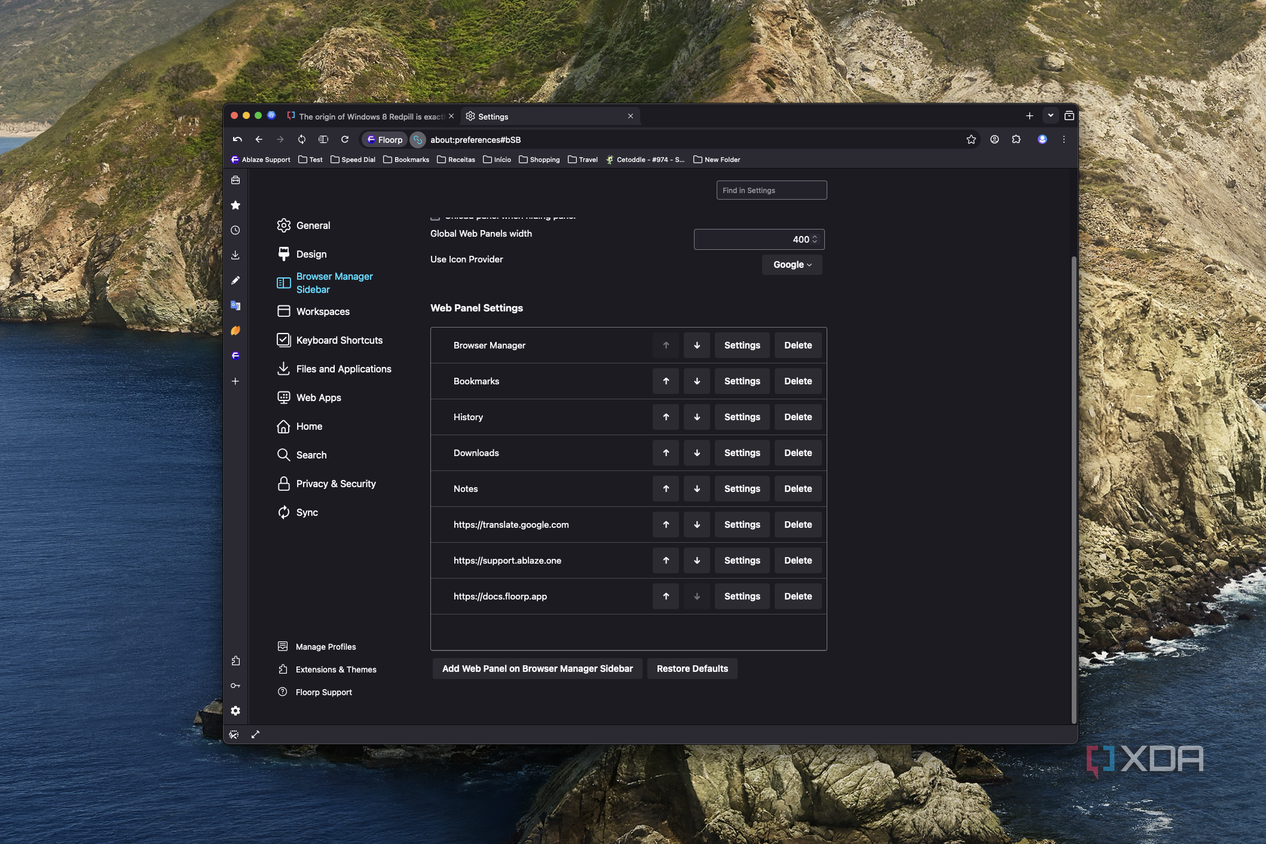1266x844 pixels.
Task: Open settings gear icon at sidebar bottom
Action: point(235,710)
